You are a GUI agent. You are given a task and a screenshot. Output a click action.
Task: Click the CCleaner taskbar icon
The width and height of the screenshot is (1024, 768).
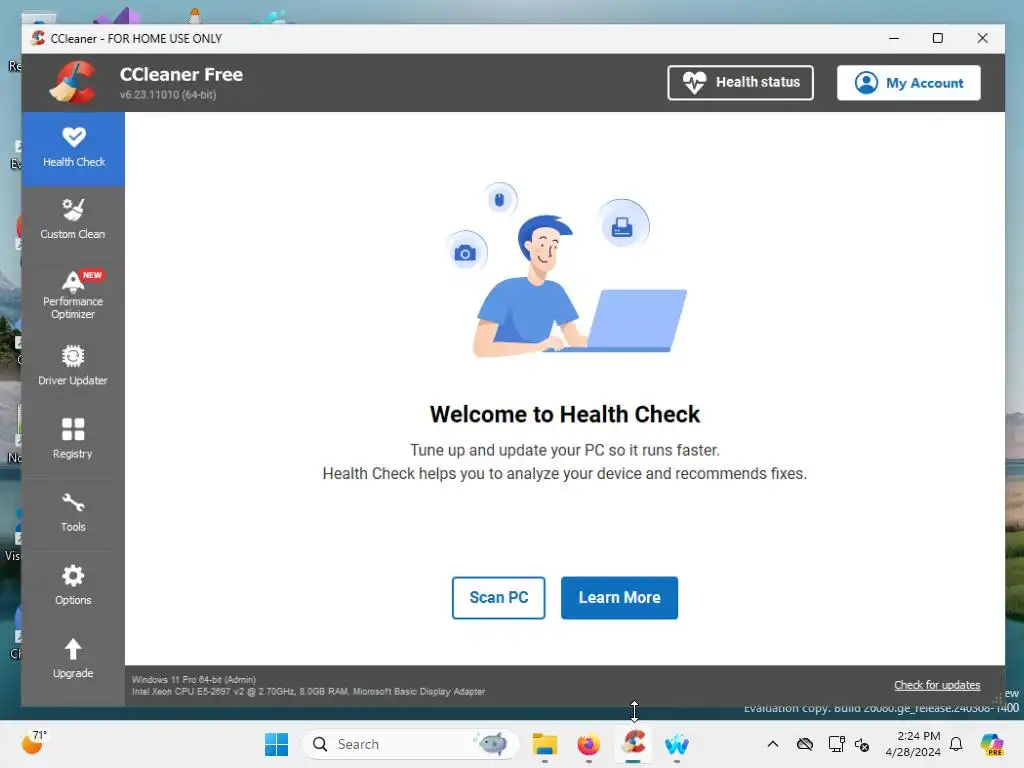coord(633,743)
